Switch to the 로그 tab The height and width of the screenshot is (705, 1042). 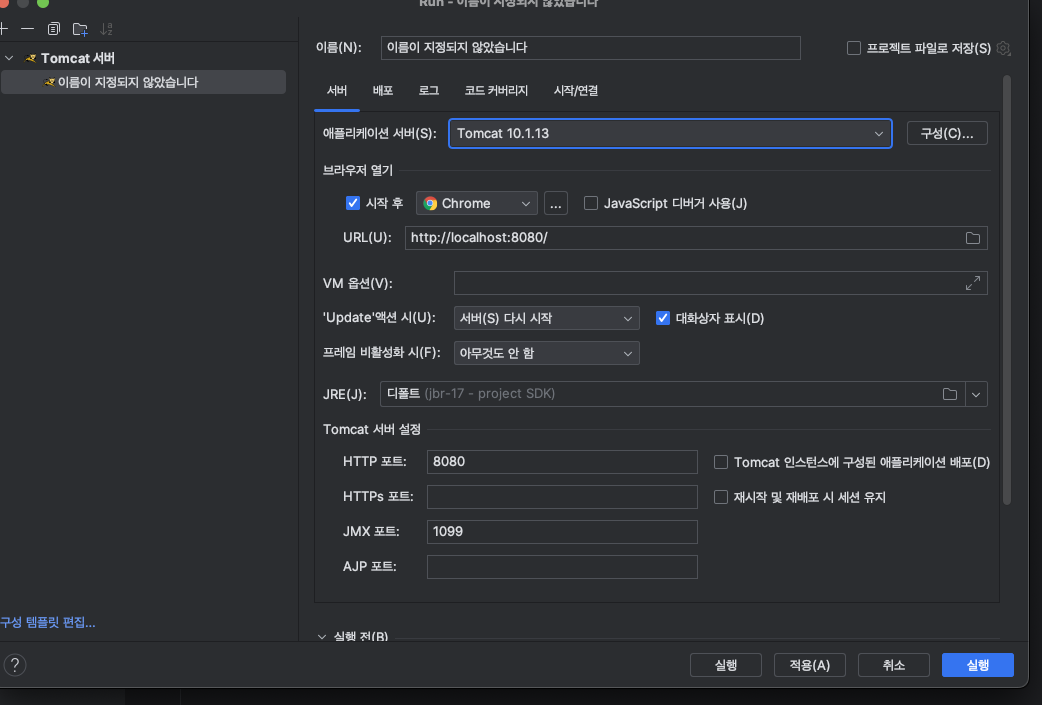point(429,90)
